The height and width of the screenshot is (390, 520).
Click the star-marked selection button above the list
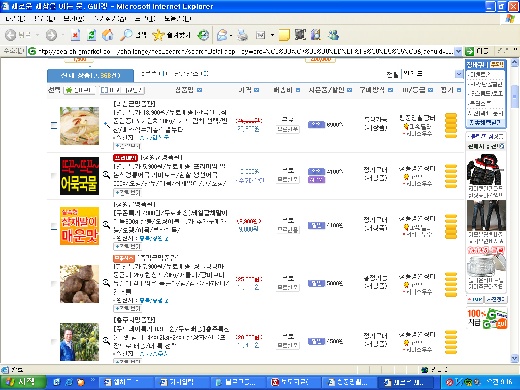click(x=79, y=90)
